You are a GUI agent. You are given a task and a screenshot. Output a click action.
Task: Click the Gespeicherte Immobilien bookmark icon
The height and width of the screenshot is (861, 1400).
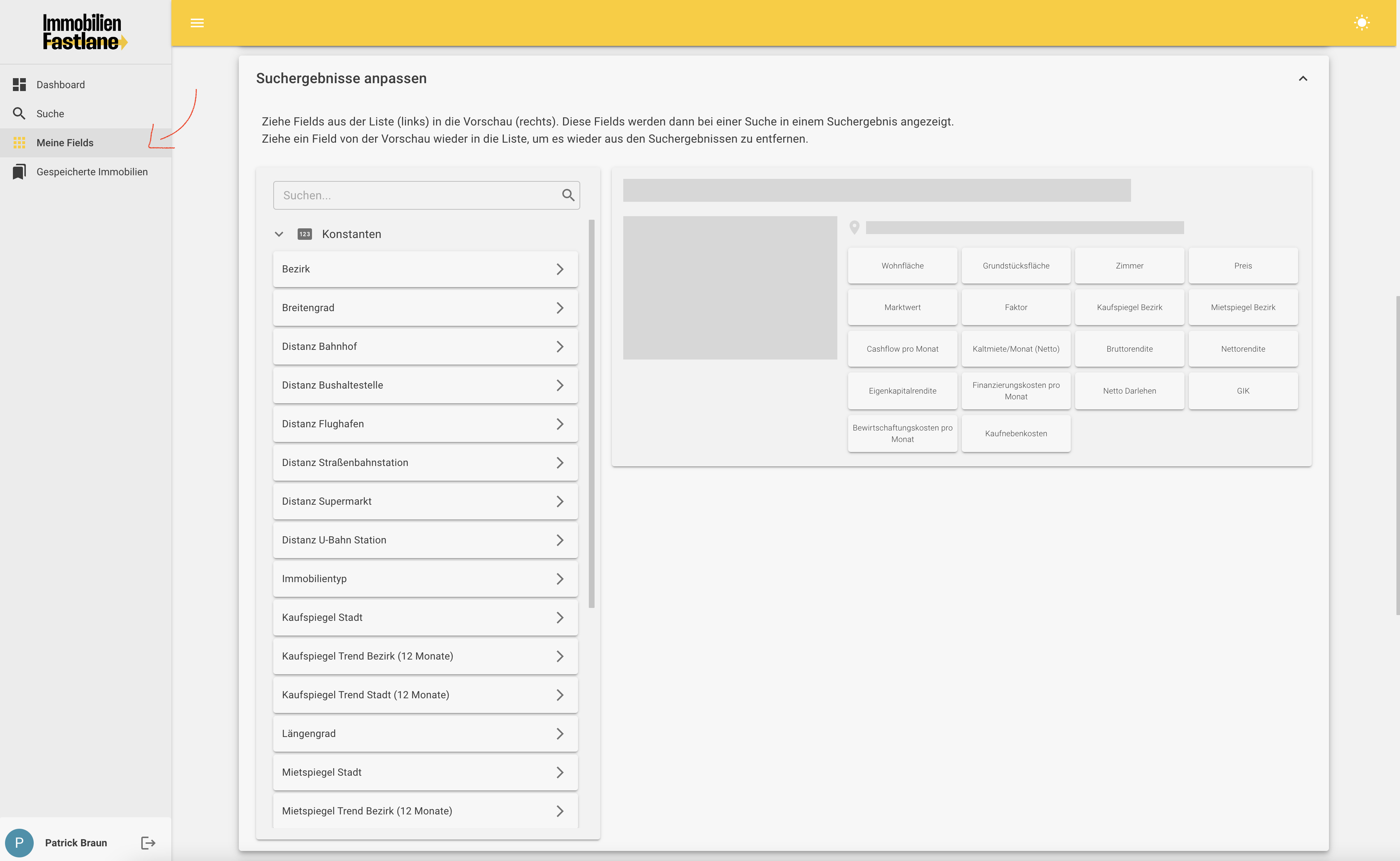point(19,171)
